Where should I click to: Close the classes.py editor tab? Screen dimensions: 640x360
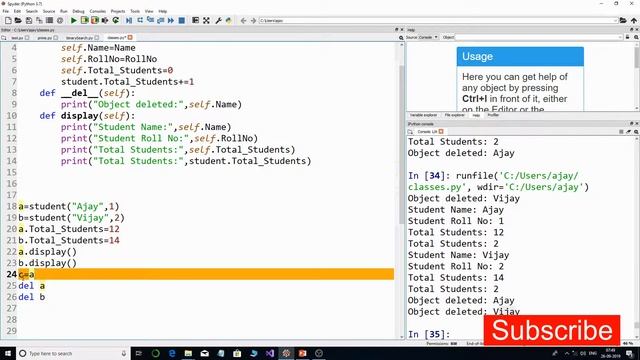click(x=130, y=38)
